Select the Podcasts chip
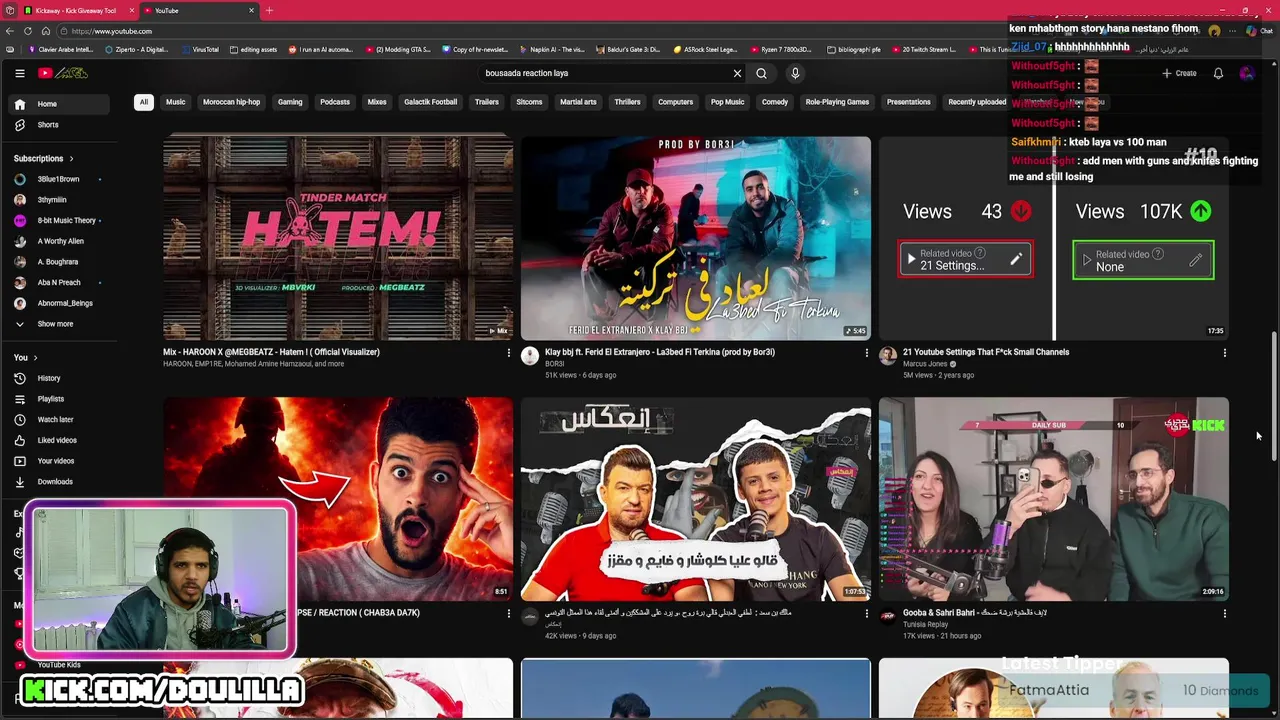Image resolution: width=1280 pixels, height=720 pixels. [335, 102]
